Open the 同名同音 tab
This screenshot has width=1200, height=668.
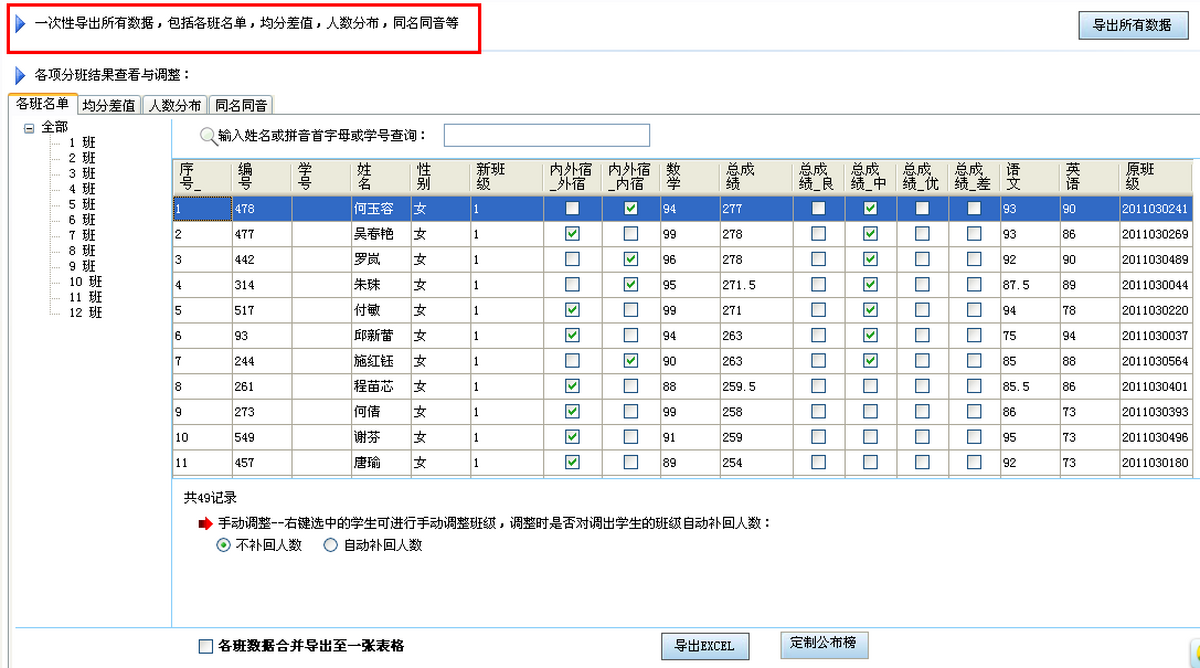tap(241, 105)
